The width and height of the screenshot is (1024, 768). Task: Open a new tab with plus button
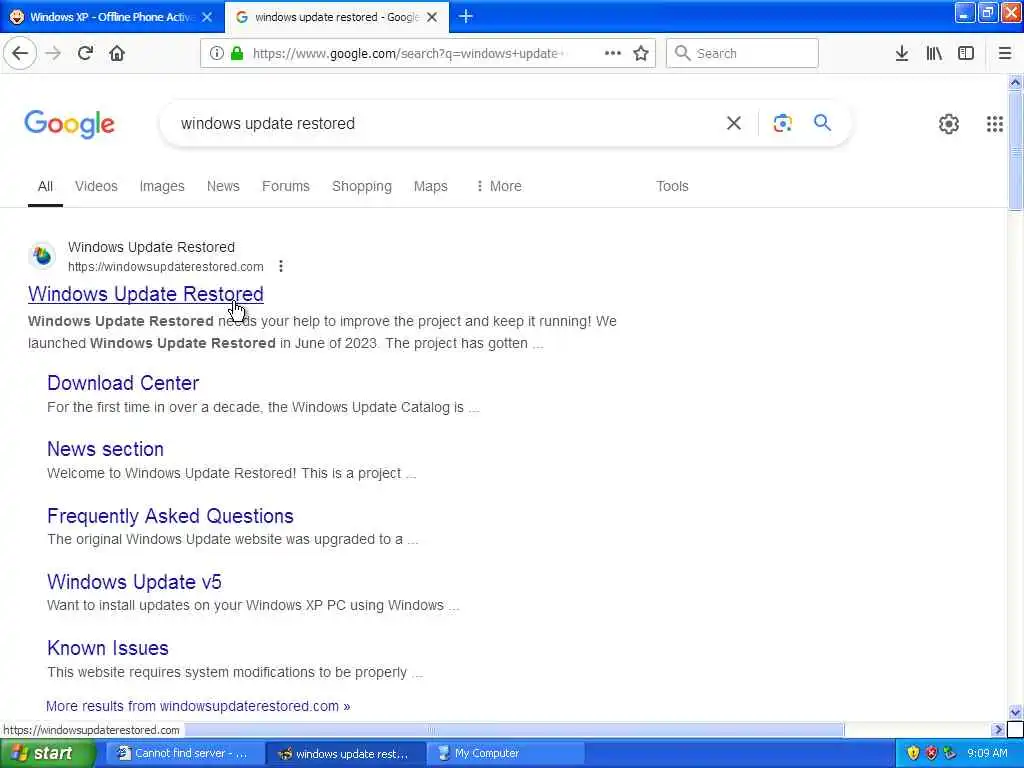(466, 17)
